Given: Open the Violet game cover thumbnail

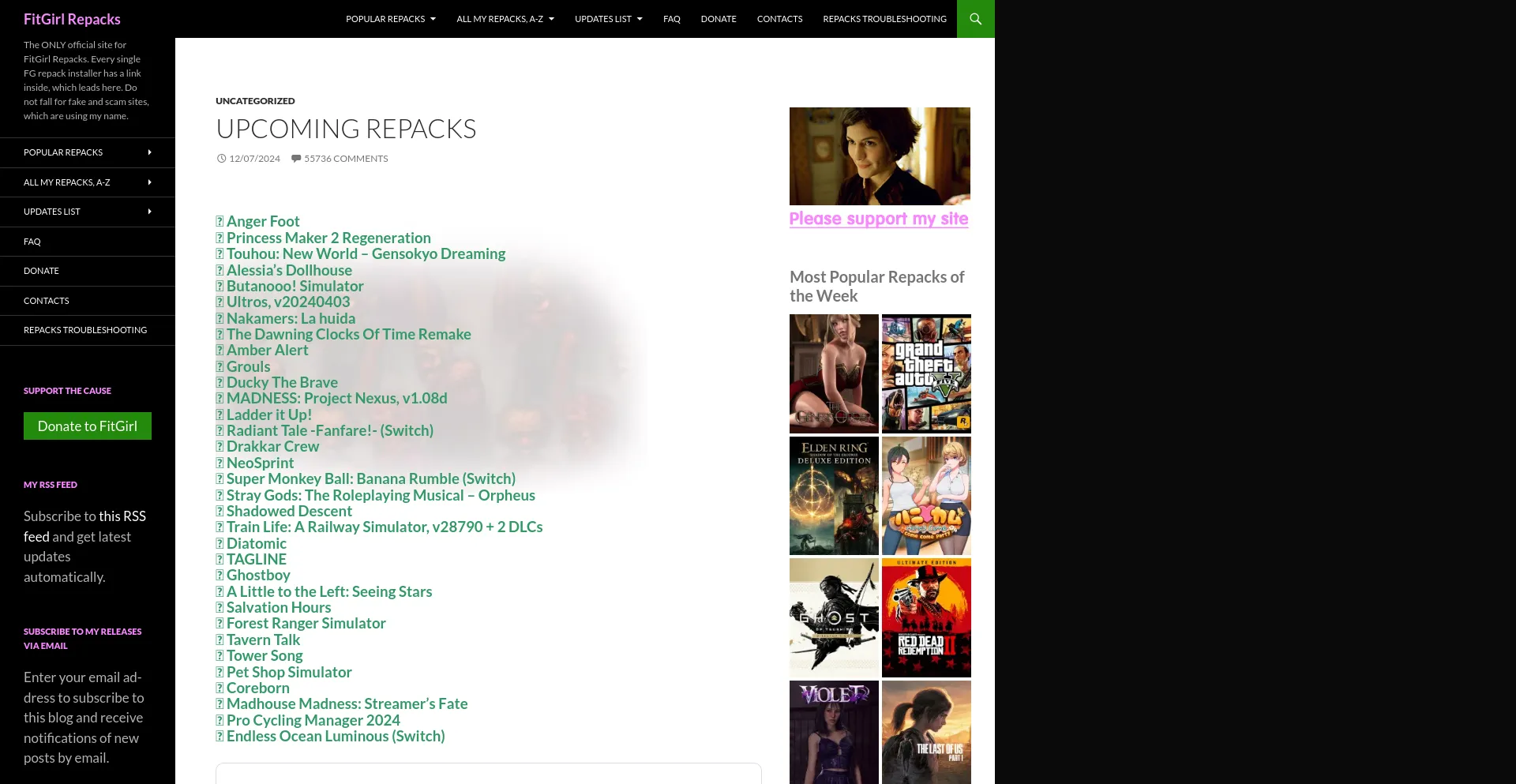Looking at the screenshot, I should pos(834,732).
